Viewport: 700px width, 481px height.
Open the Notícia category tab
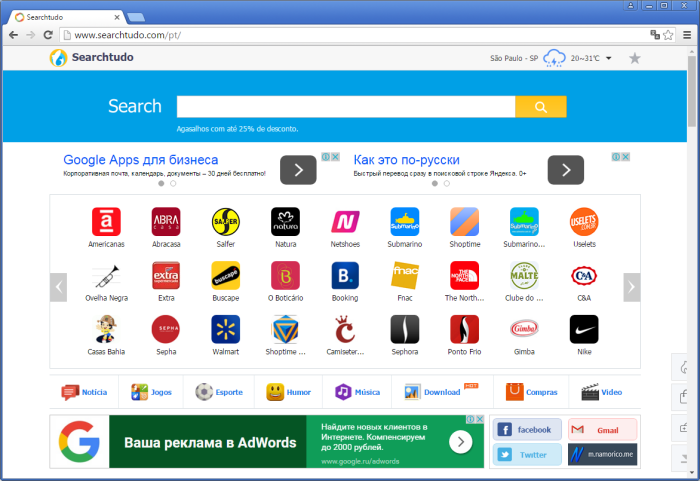[84, 392]
